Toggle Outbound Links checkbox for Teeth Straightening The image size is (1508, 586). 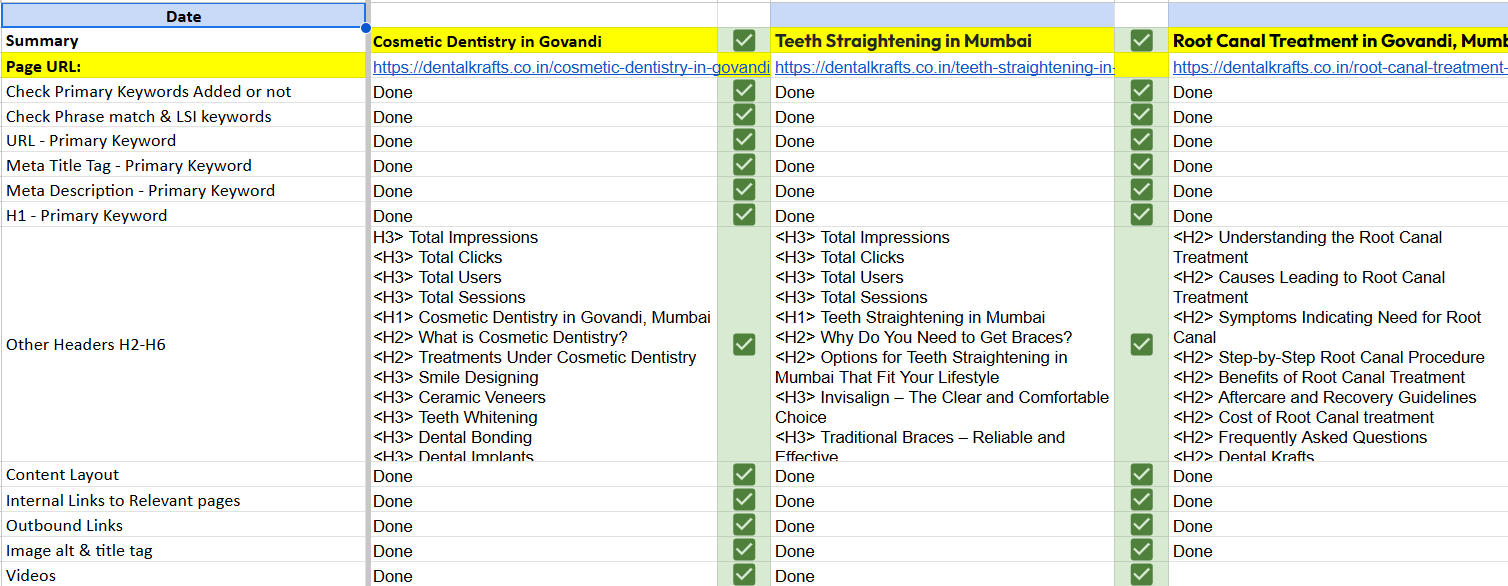(1141, 525)
